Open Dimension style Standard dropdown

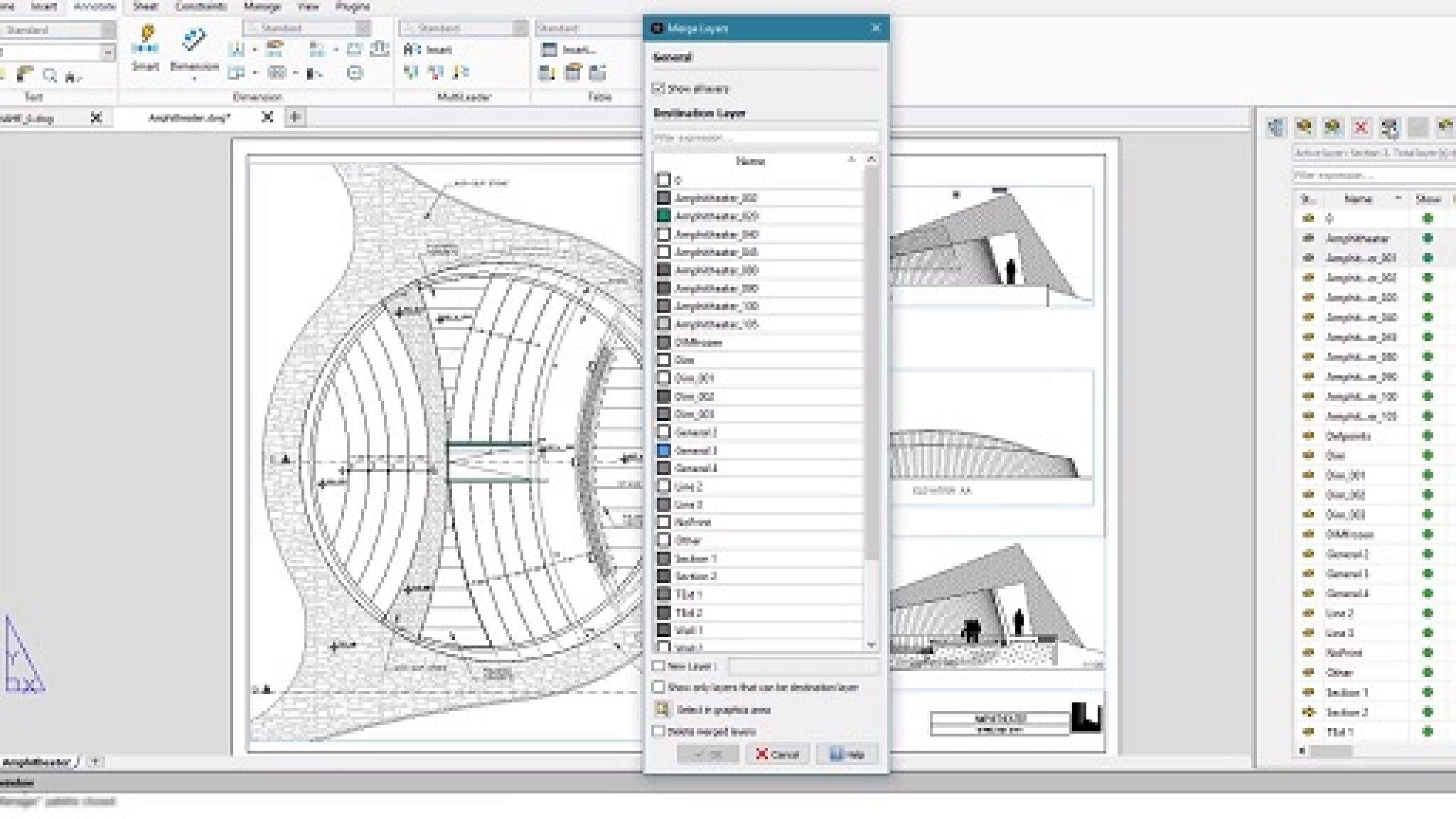pos(363,28)
